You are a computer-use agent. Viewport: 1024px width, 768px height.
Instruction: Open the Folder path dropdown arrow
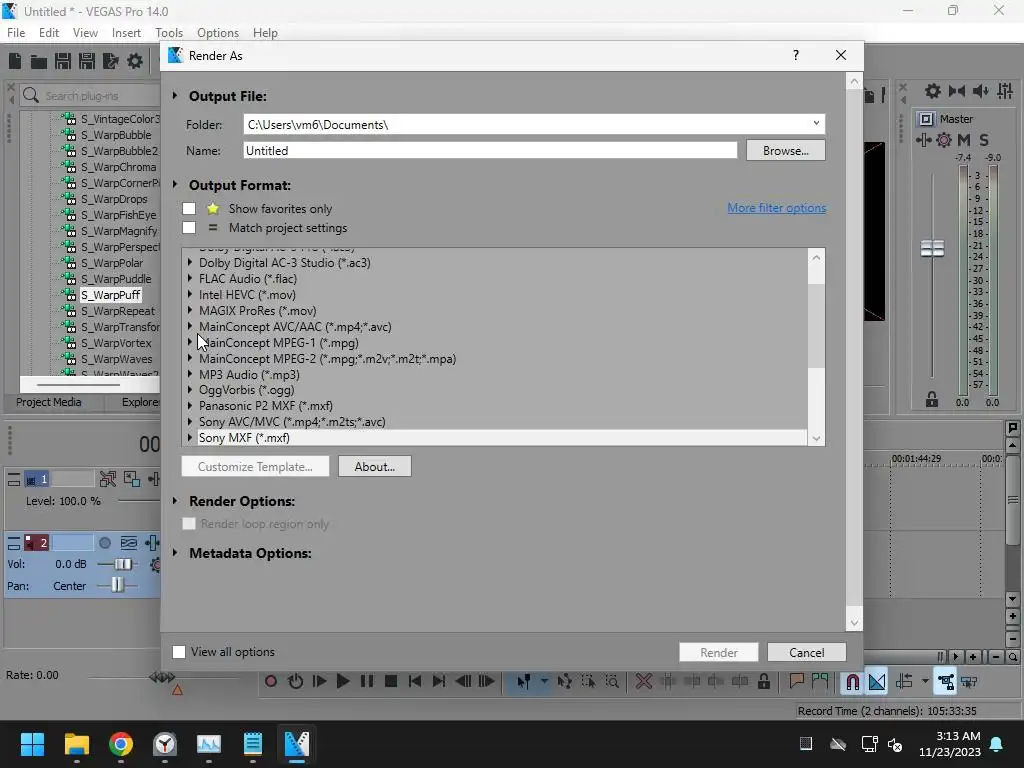click(x=816, y=123)
